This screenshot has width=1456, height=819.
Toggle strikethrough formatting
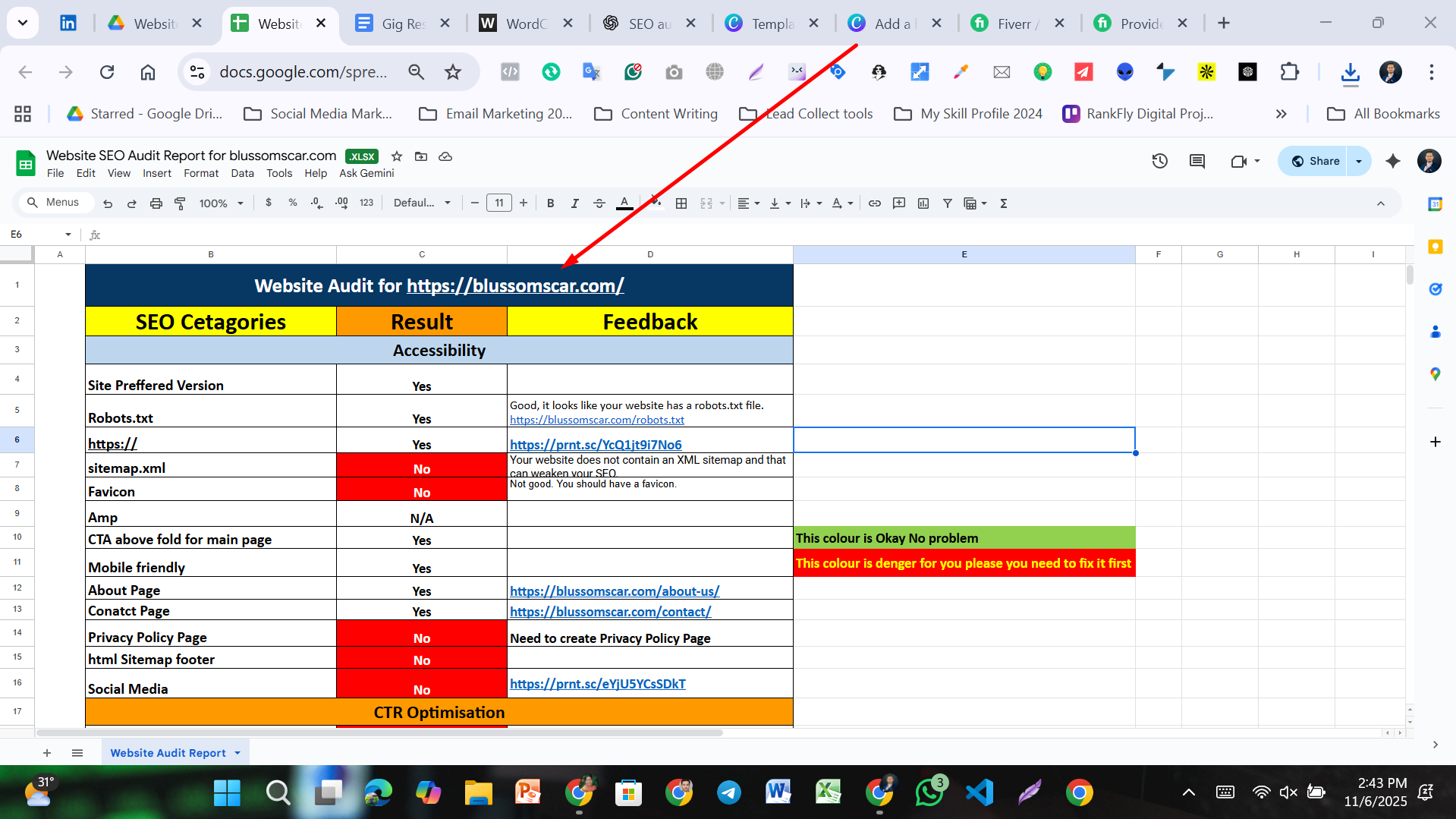click(599, 203)
